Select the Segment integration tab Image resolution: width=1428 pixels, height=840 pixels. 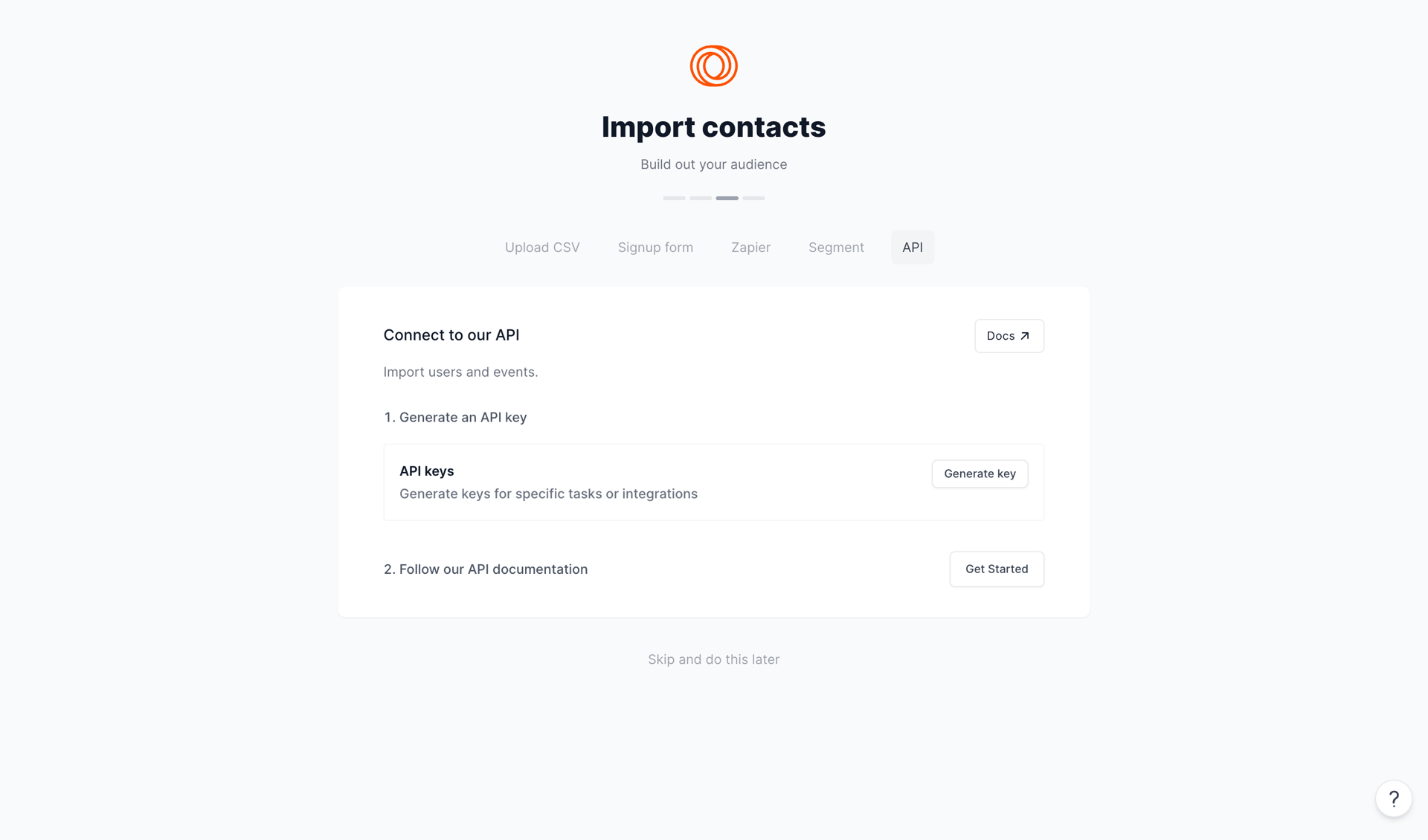point(835,247)
